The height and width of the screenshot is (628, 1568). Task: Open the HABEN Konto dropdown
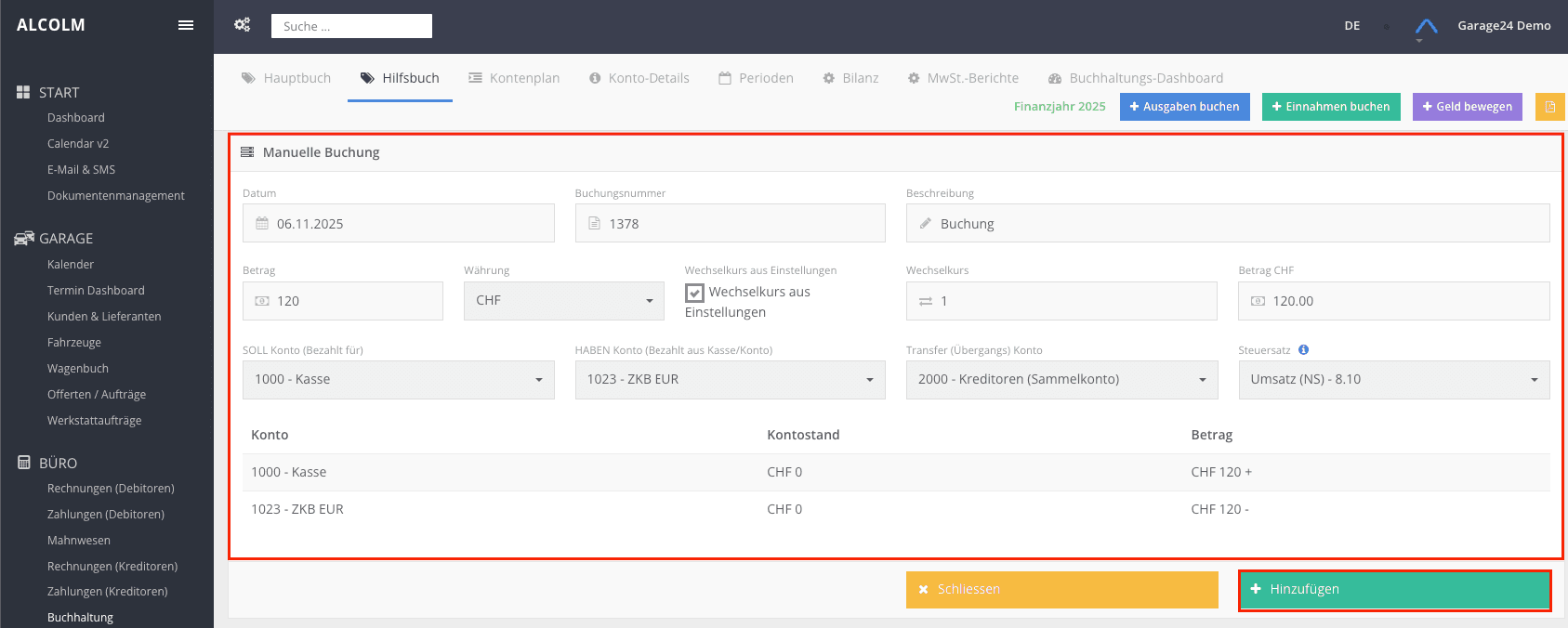click(731, 380)
